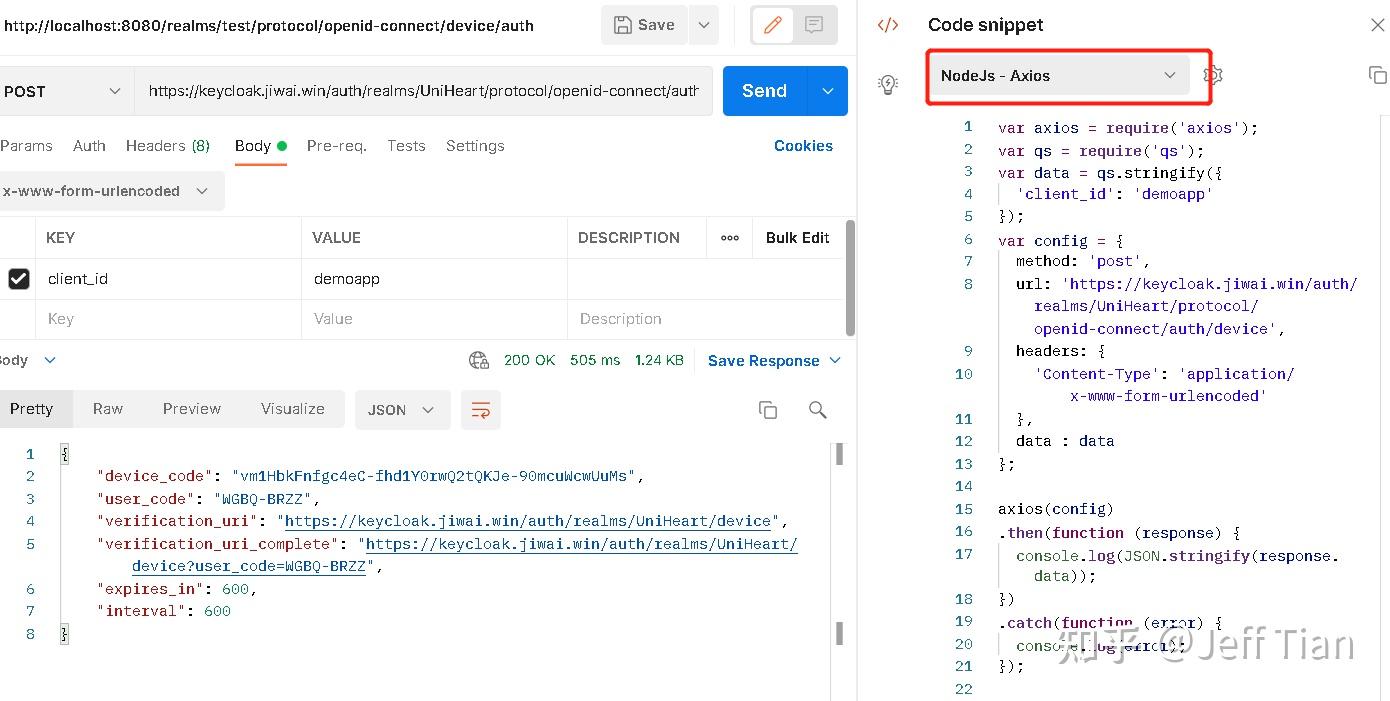Open the Cookies link
The image size is (1390, 701).
803,146
